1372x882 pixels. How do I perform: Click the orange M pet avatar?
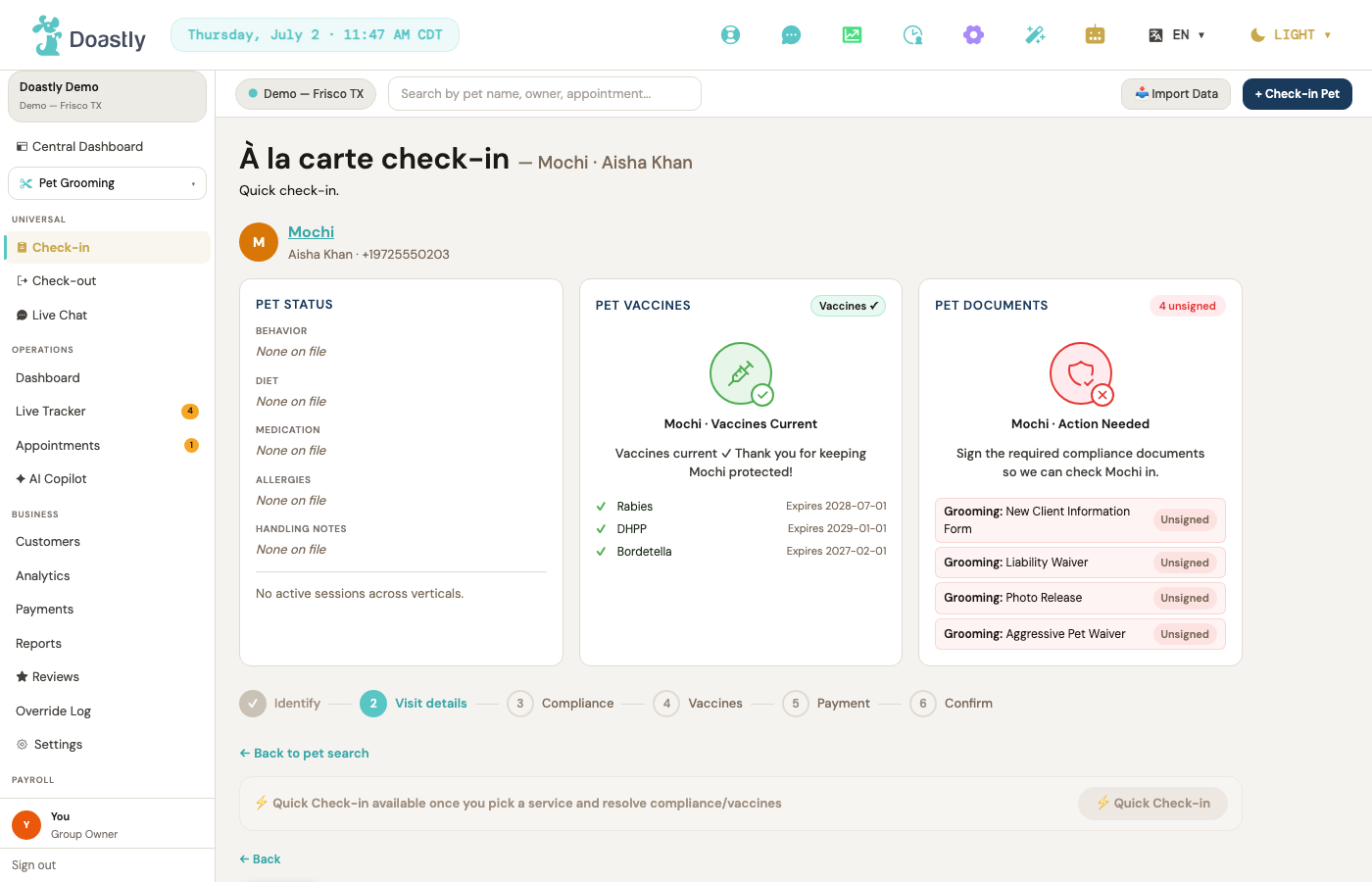point(259,242)
